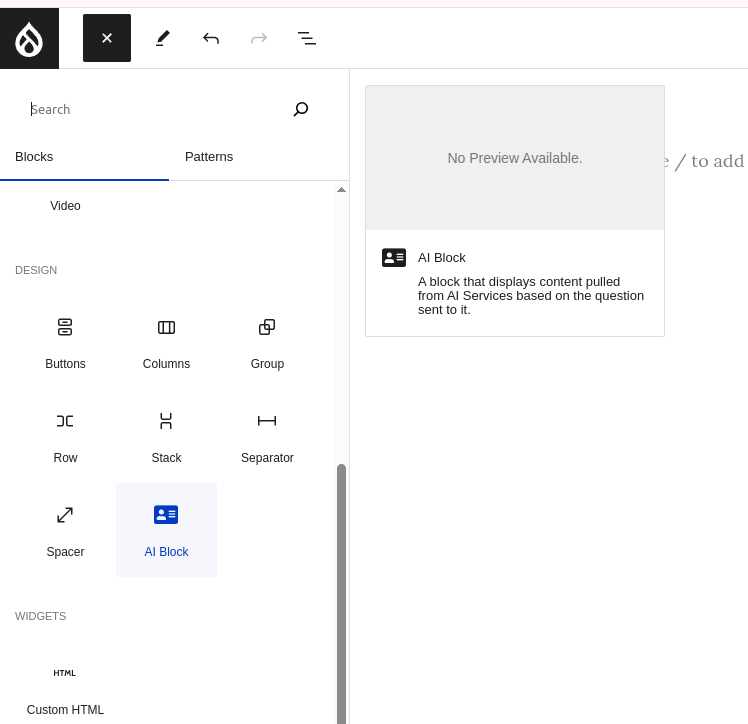This screenshot has width=748, height=724.
Task: Insert the Columns block
Action: pos(166,342)
